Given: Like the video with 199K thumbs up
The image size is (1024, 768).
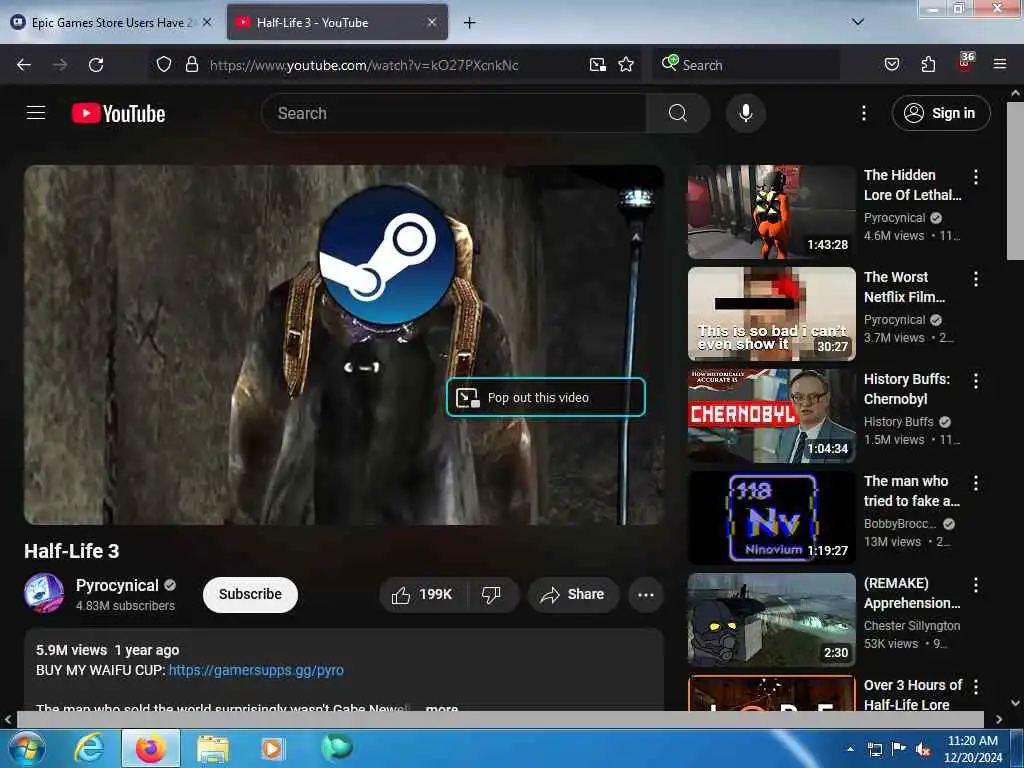Looking at the screenshot, I should (x=421, y=594).
